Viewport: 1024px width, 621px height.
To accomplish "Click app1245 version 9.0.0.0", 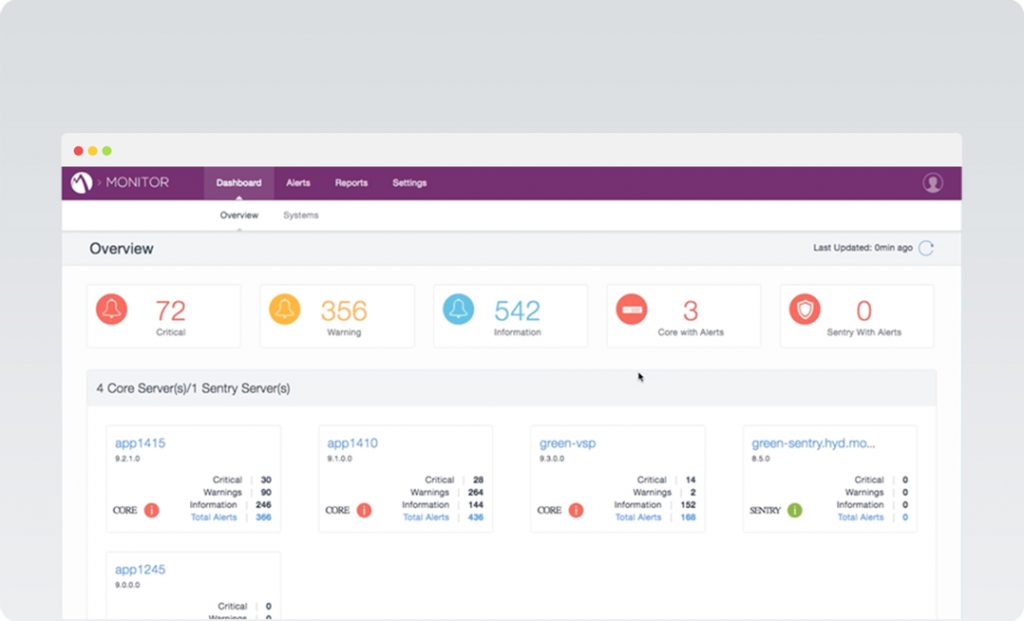I will [x=127, y=585].
